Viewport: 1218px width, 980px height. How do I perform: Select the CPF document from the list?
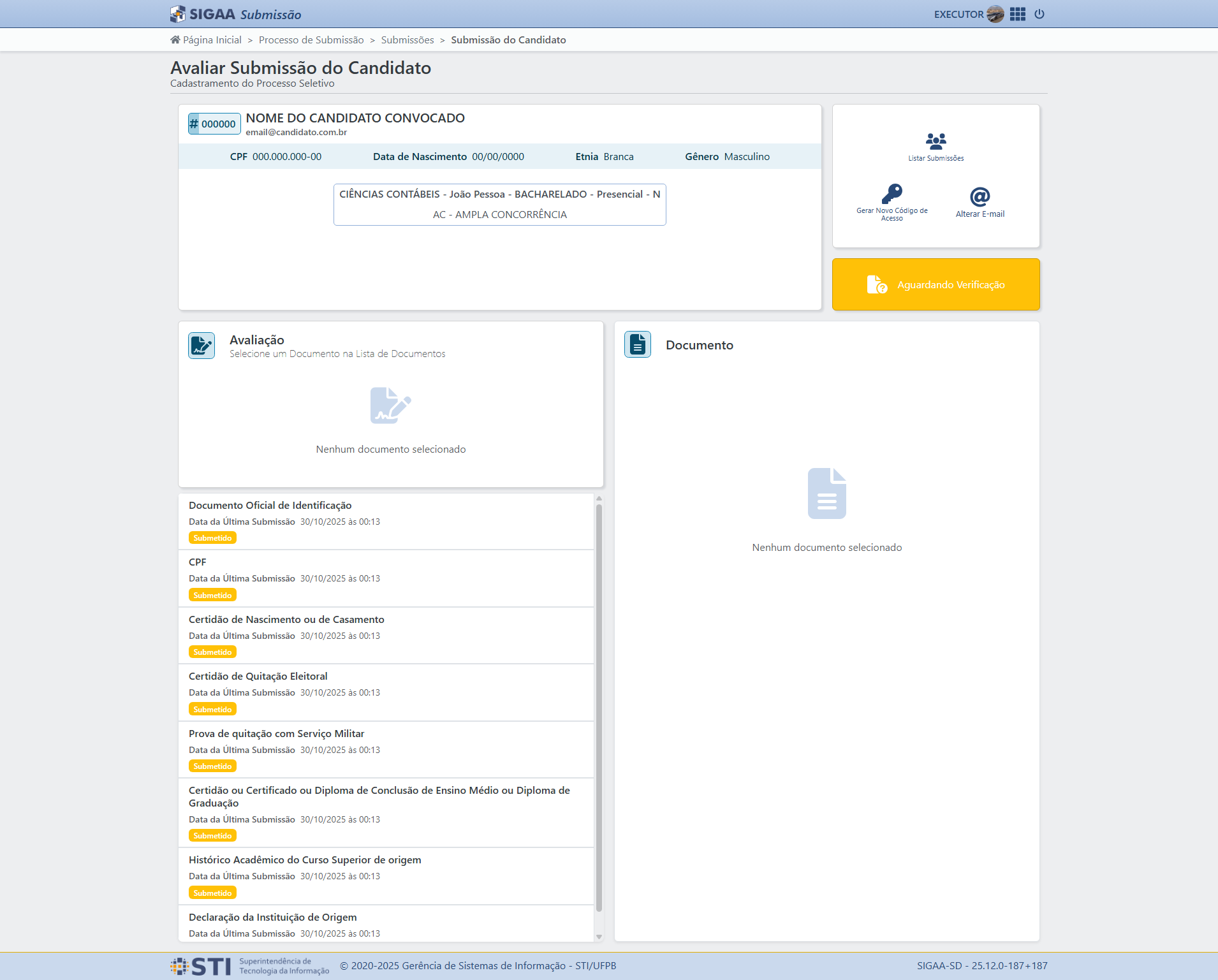(386, 578)
